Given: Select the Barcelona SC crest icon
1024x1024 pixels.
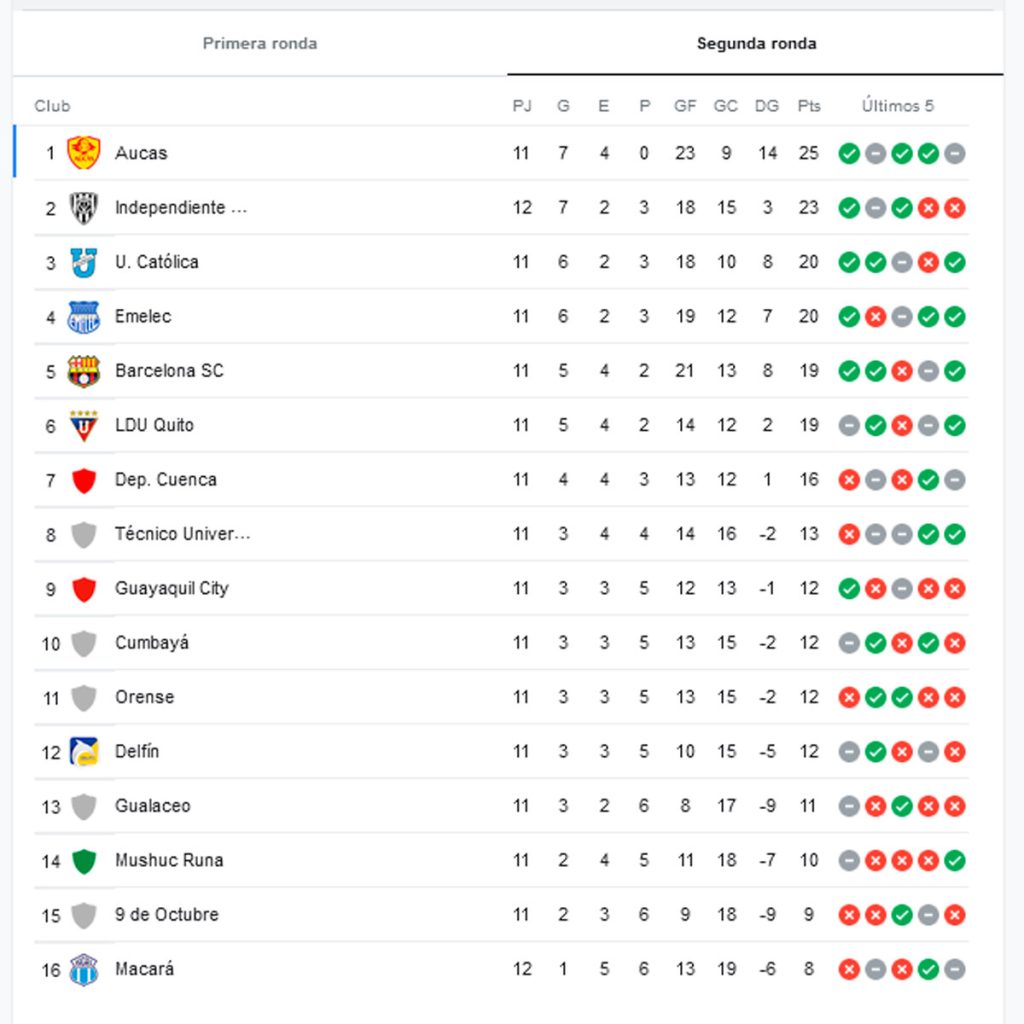Looking at the screenshot, I should 84,371.
